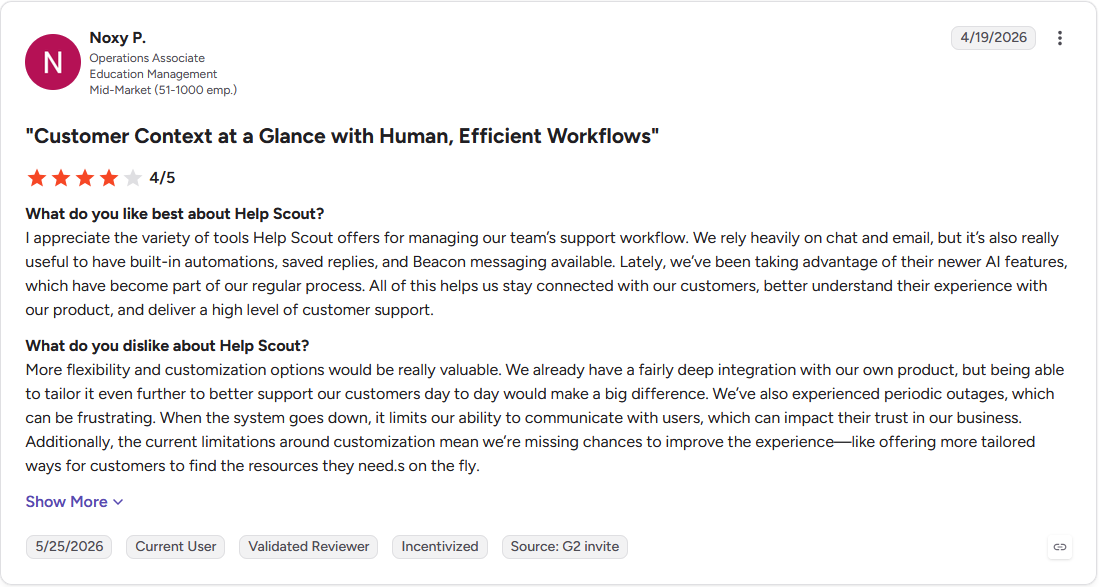Click the first orange rating star
Image resolution: width=1099 pixels, height=587 pixels.
point(36,178)
